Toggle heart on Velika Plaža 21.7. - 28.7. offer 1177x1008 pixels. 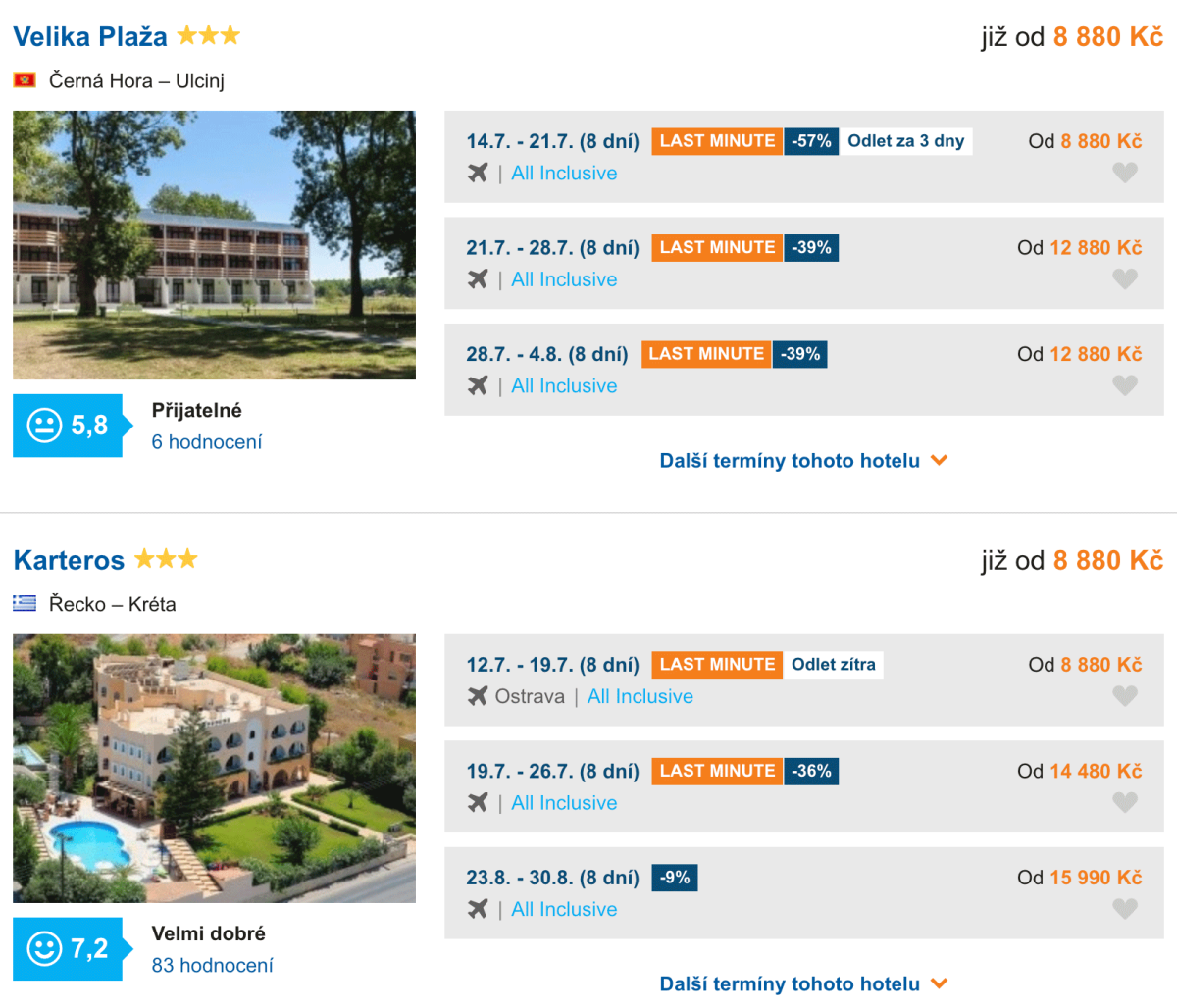(x=1124, y=279)
